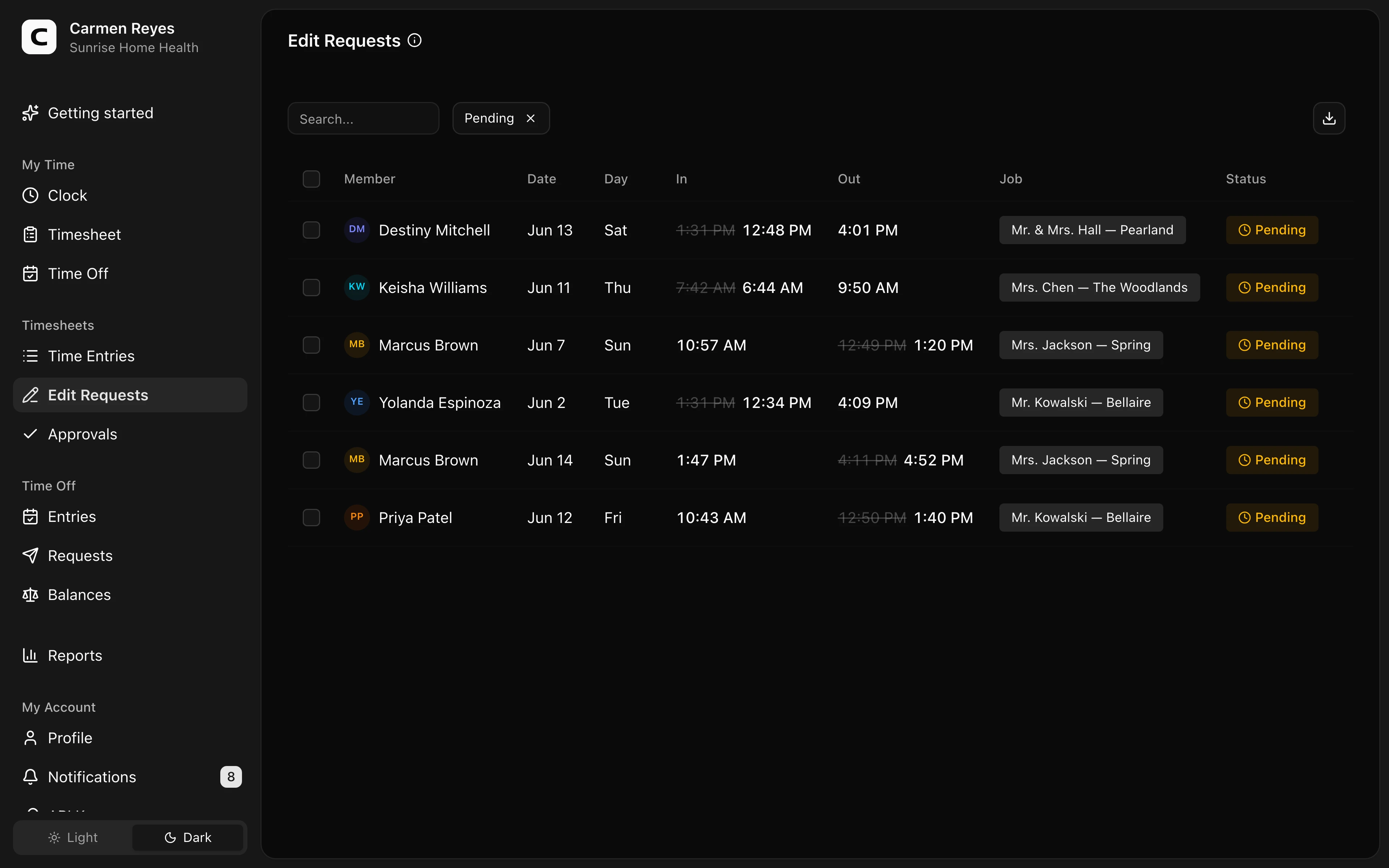This screenshot has width=1389, height=868.
Task: Check Destiny Mitchell's row checkbox
Action: coord(311,230)
